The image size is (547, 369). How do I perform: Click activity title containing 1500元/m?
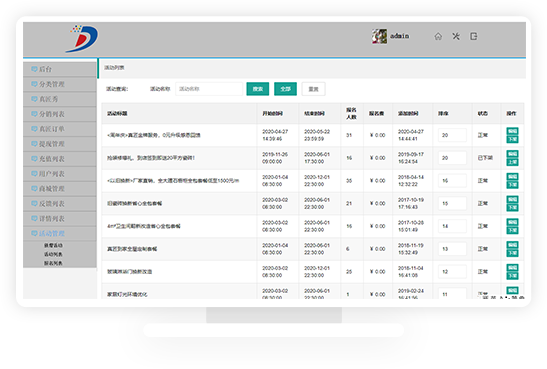pyautogui.click(x=173, y=181)
